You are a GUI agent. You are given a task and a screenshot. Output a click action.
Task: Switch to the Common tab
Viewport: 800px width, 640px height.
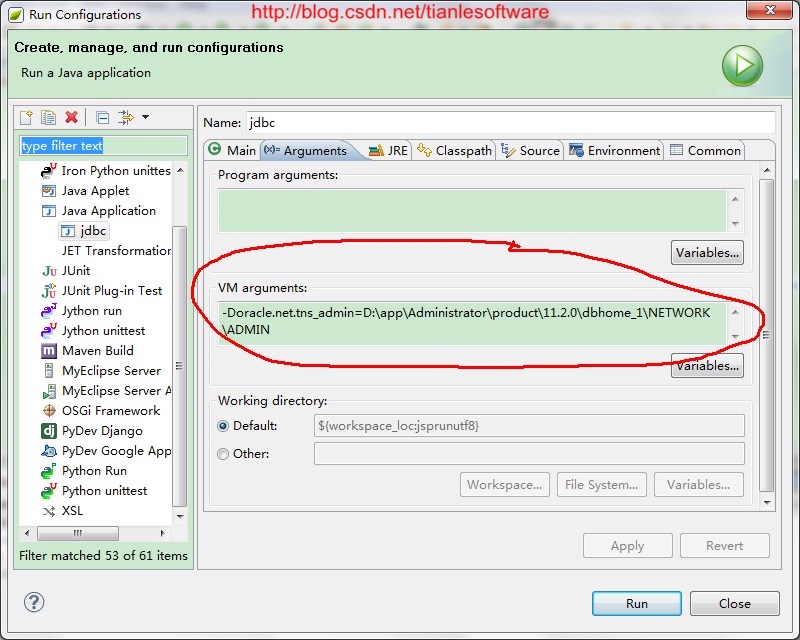click(705, 151)
